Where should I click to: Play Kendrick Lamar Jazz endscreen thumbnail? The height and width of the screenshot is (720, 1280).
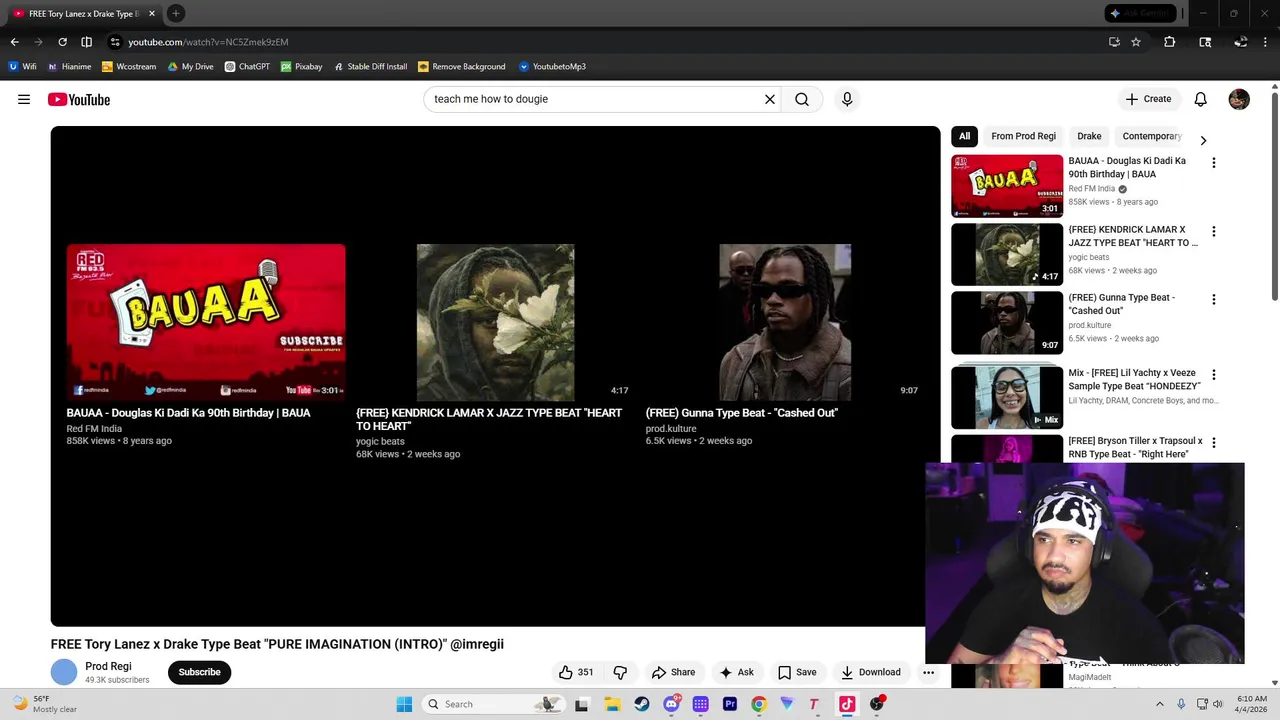tap(496, 322)
